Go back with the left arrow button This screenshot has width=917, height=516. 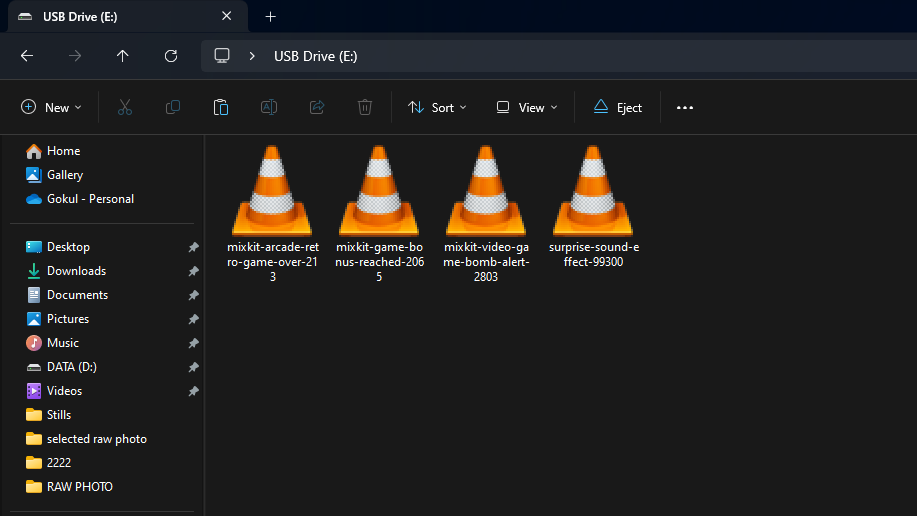tap(27, 56)
